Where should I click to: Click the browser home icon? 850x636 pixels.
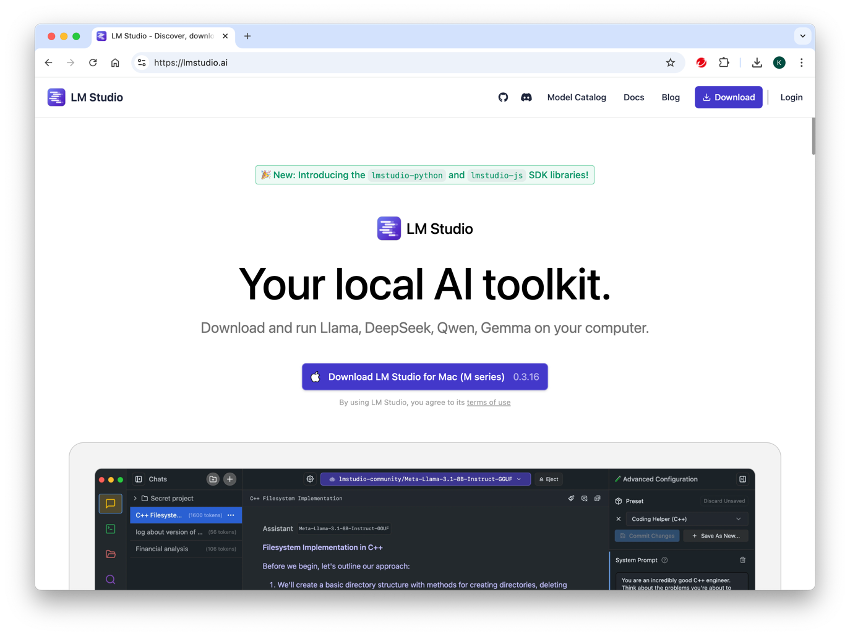point(115,63)
